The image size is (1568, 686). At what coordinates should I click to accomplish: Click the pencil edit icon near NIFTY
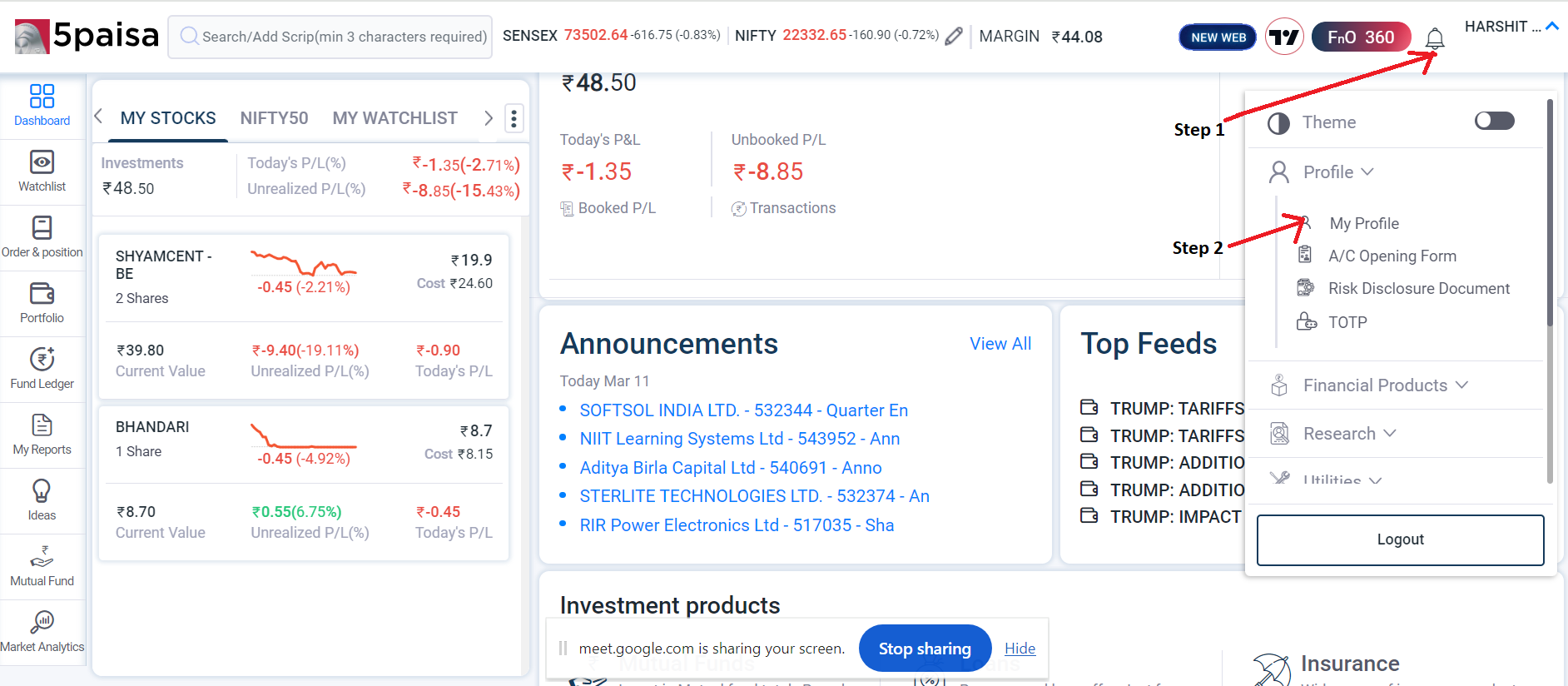click(954, 36)
